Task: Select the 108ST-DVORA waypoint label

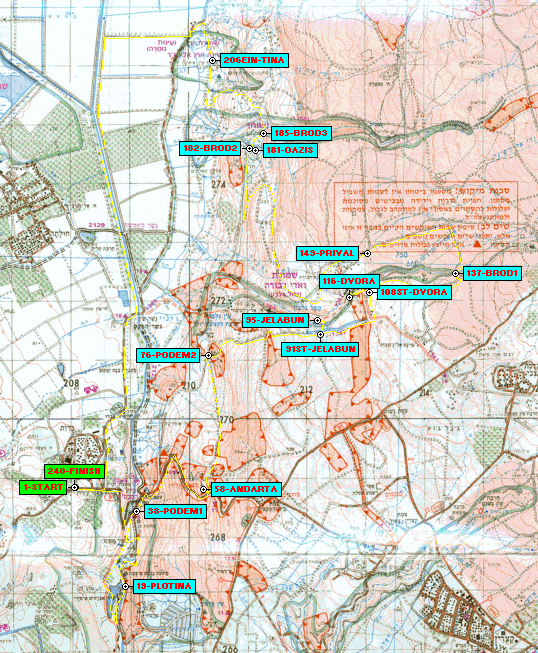Action: (x=414, y=292)
